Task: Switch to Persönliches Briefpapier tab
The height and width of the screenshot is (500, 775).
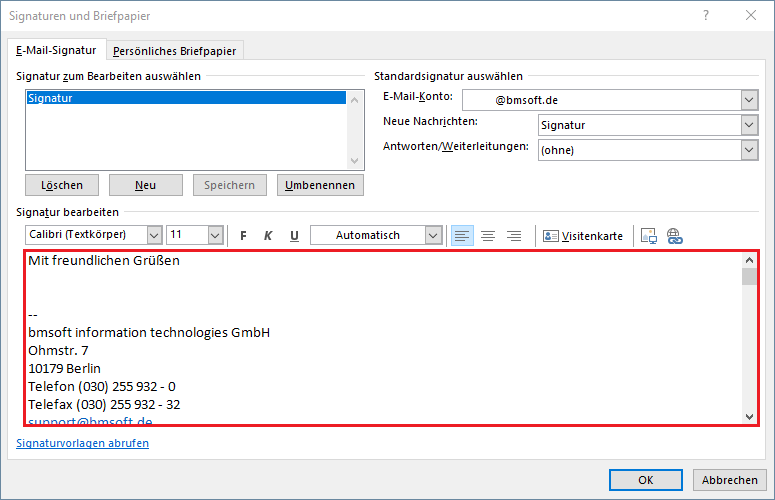Action: coord(176,51)
